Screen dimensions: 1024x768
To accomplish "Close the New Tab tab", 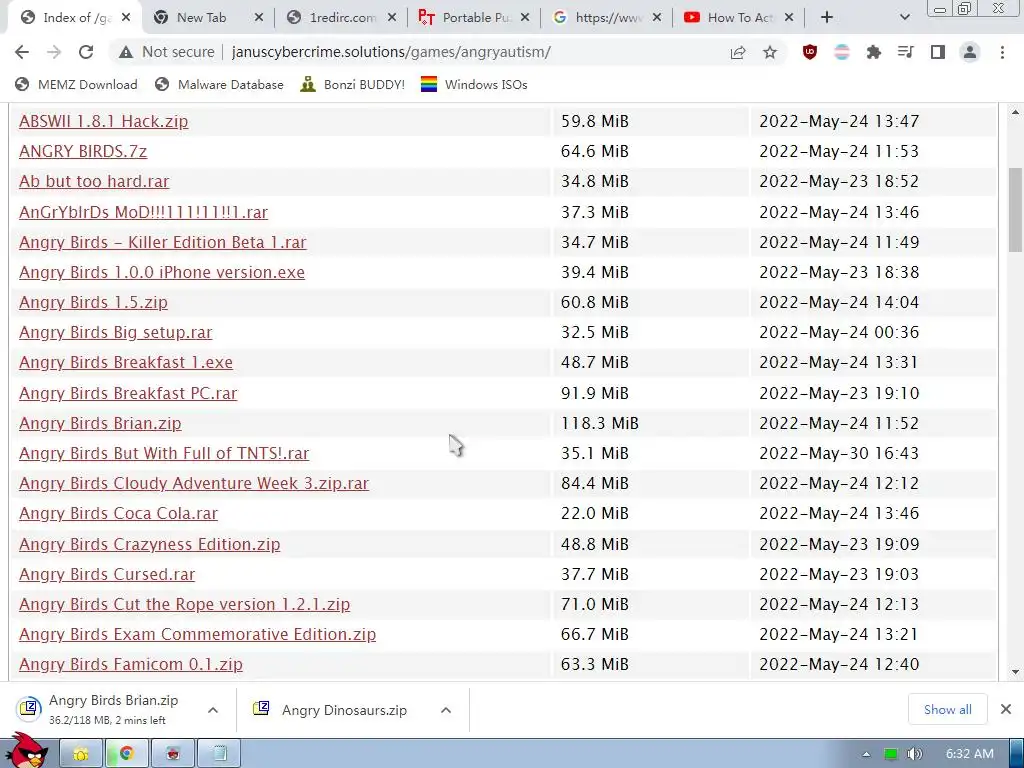I will [259, 18].
